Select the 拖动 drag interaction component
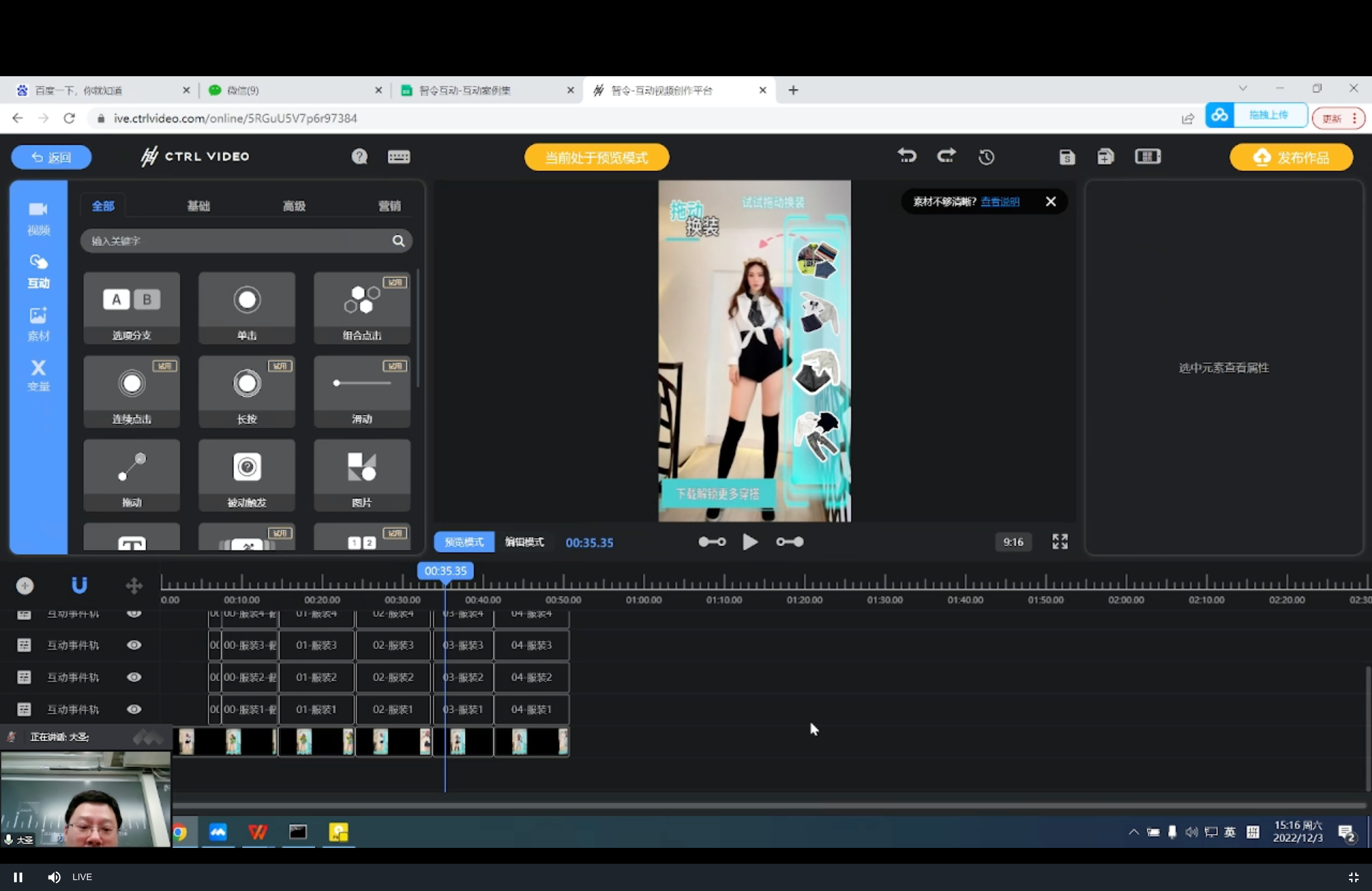 132,475
